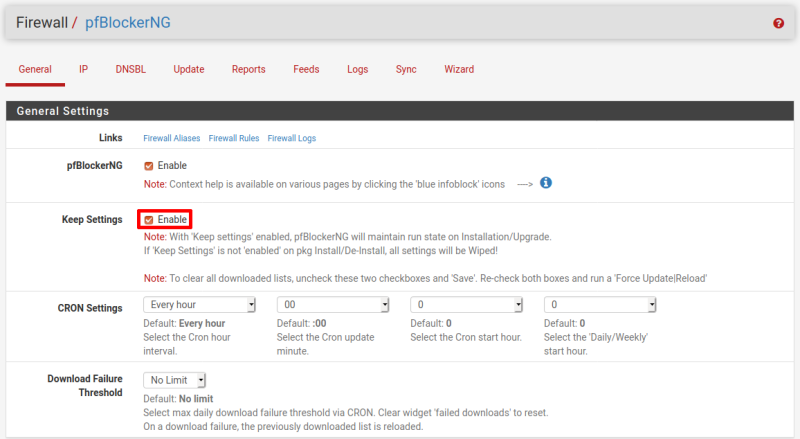800x439 pixels.
Task: Click the 'Default: No limit' text
Action: tap(178, 399)
